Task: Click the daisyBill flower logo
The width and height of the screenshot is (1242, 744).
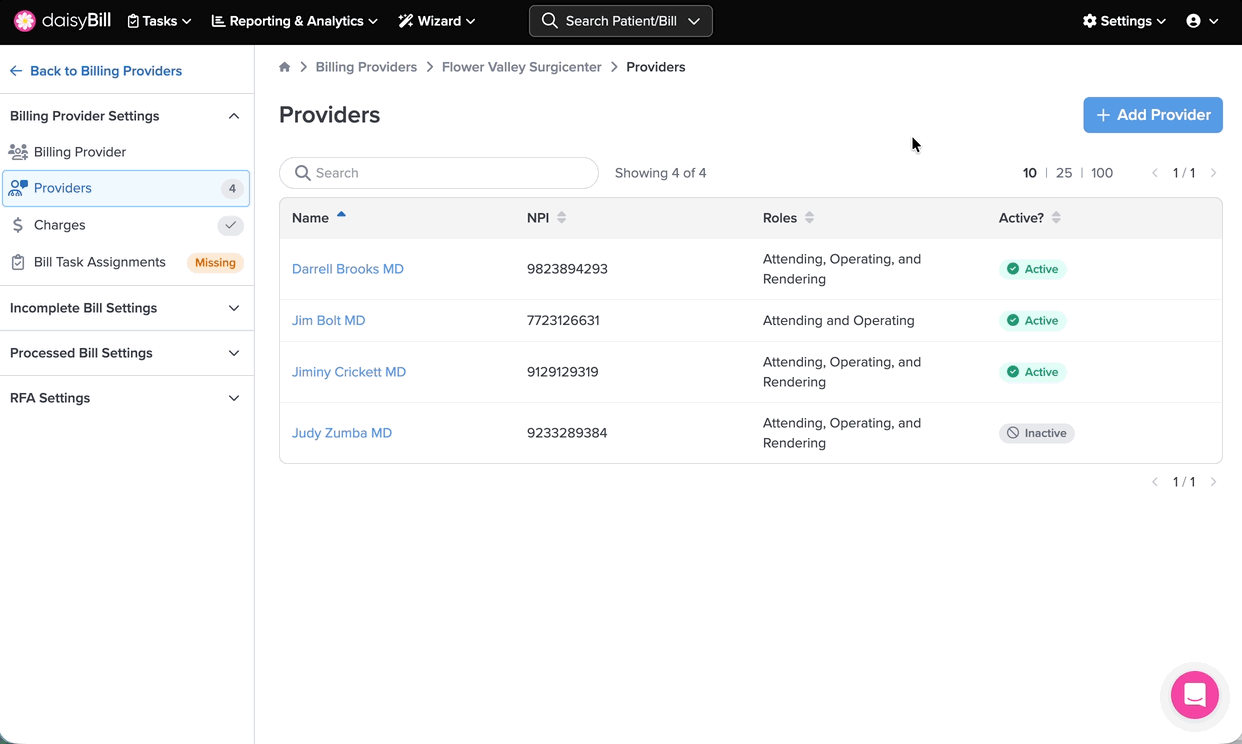Action: click(25, 21)
